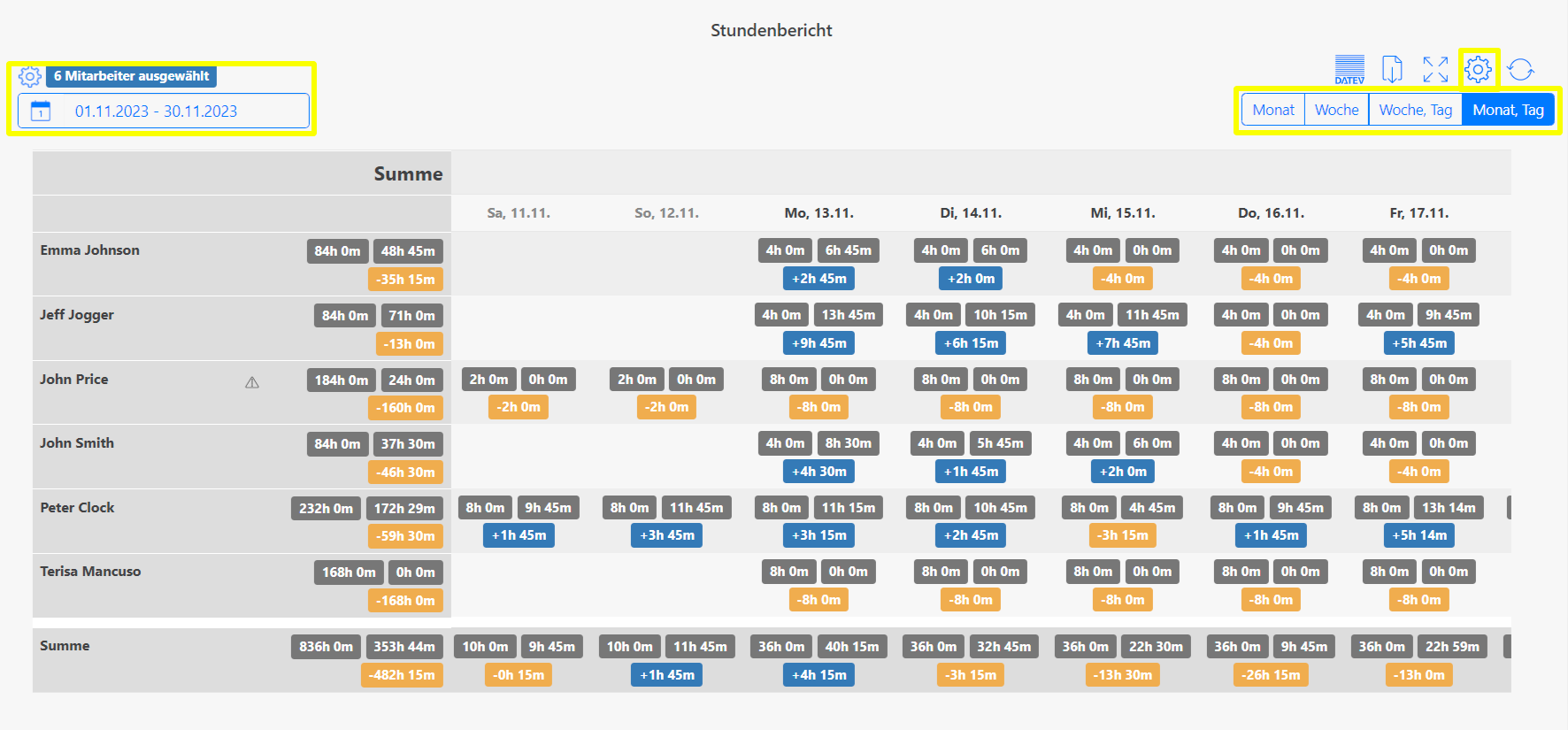Open report settings gear at top right
The image size is (1568, 730).
(1478, 69)
